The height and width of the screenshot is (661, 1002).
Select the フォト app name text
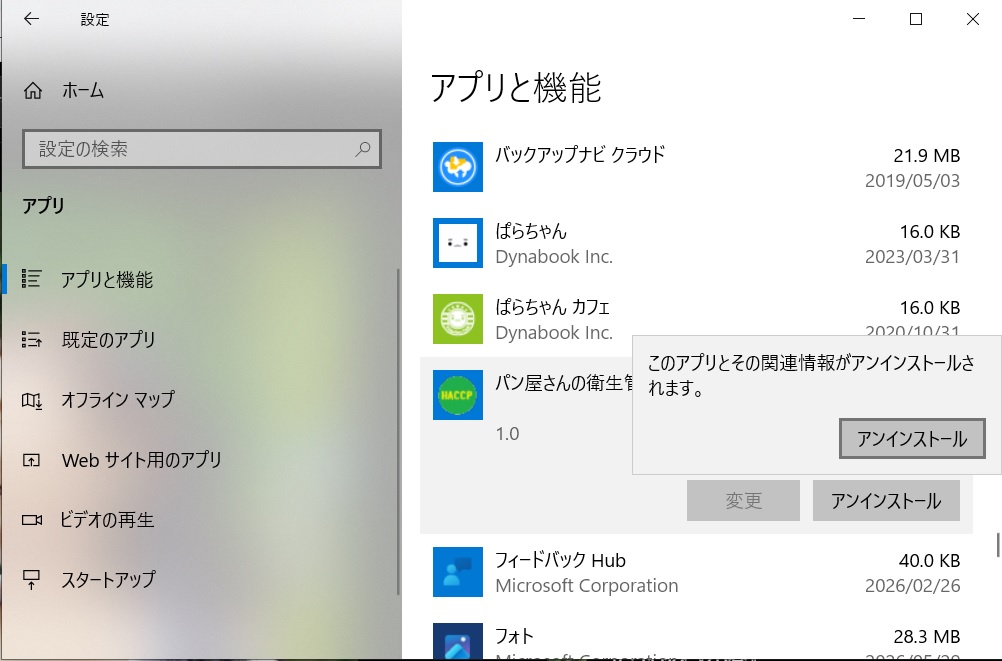[514, 636]
